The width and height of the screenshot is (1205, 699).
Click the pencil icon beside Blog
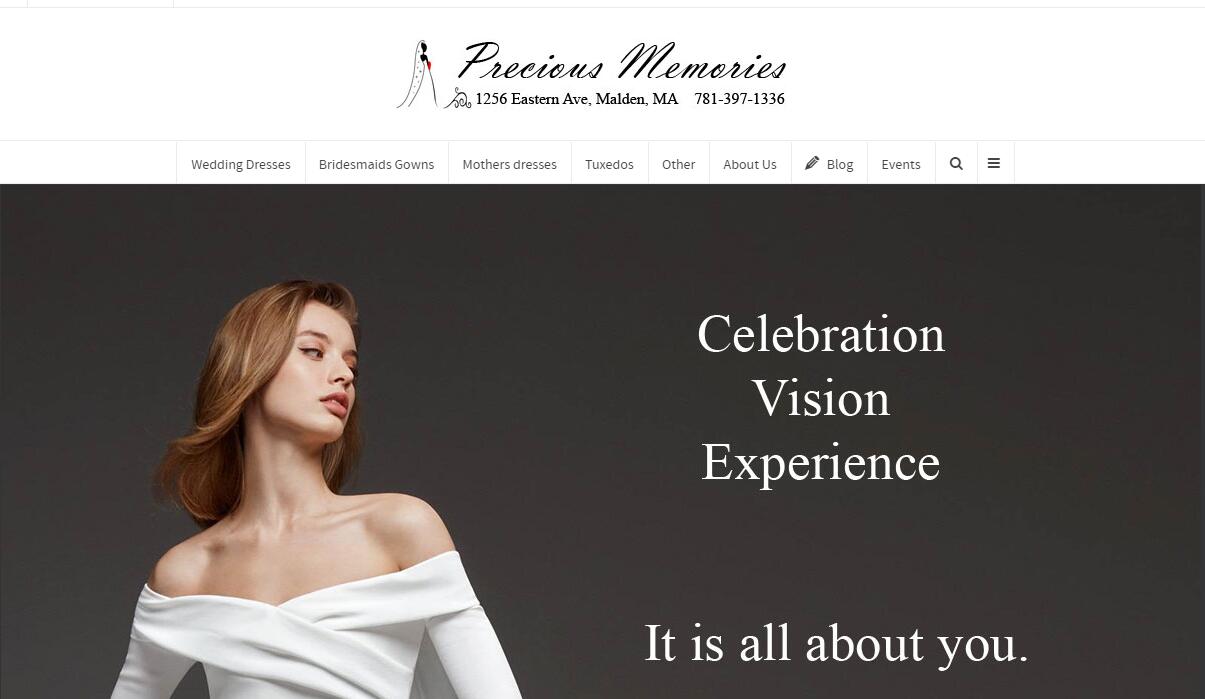coord(812,163)
